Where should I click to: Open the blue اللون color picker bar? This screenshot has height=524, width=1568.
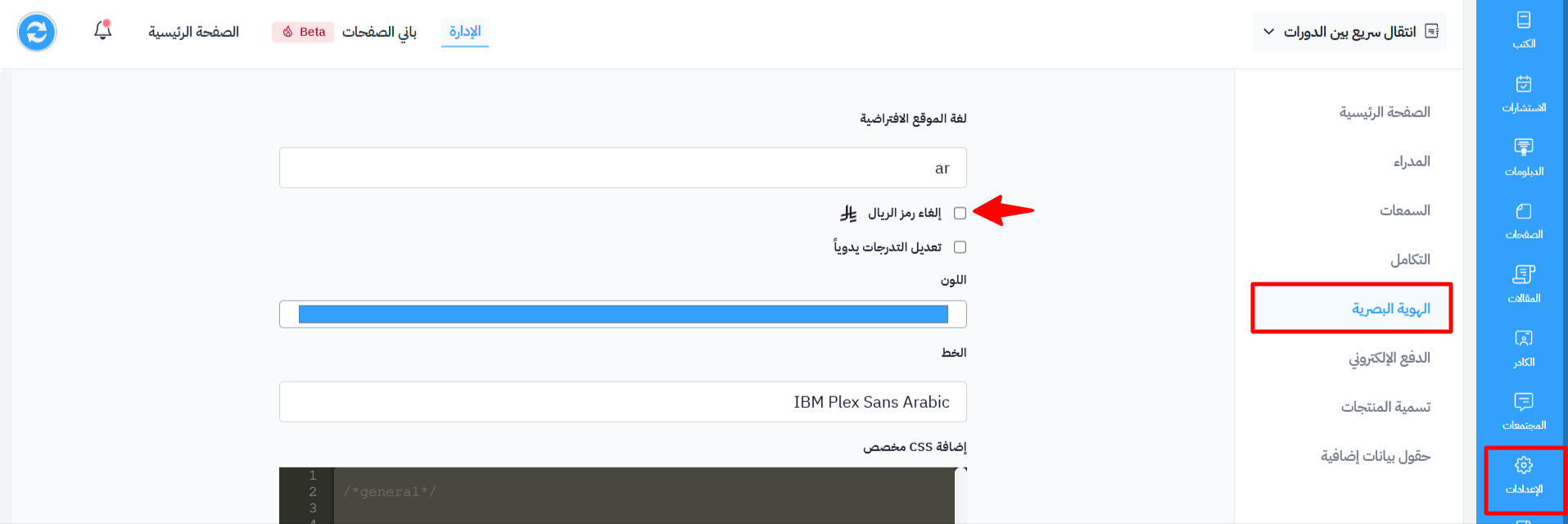(623, 314)
